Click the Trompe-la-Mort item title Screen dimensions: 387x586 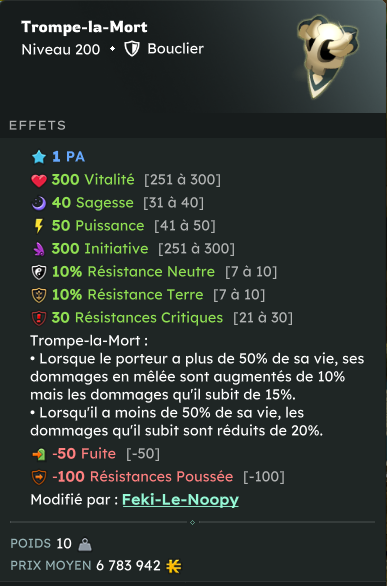[84, 27]
